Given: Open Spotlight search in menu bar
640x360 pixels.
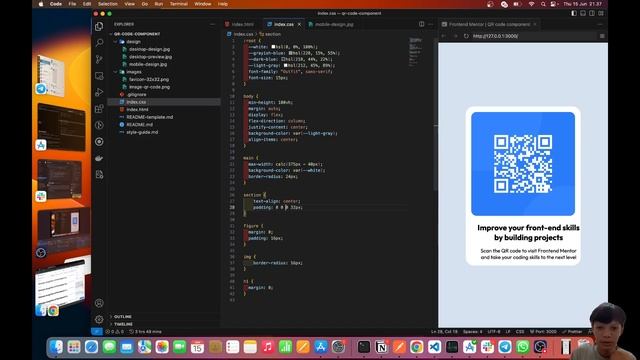Looking at the screenshot, I should tap(543, 4).
